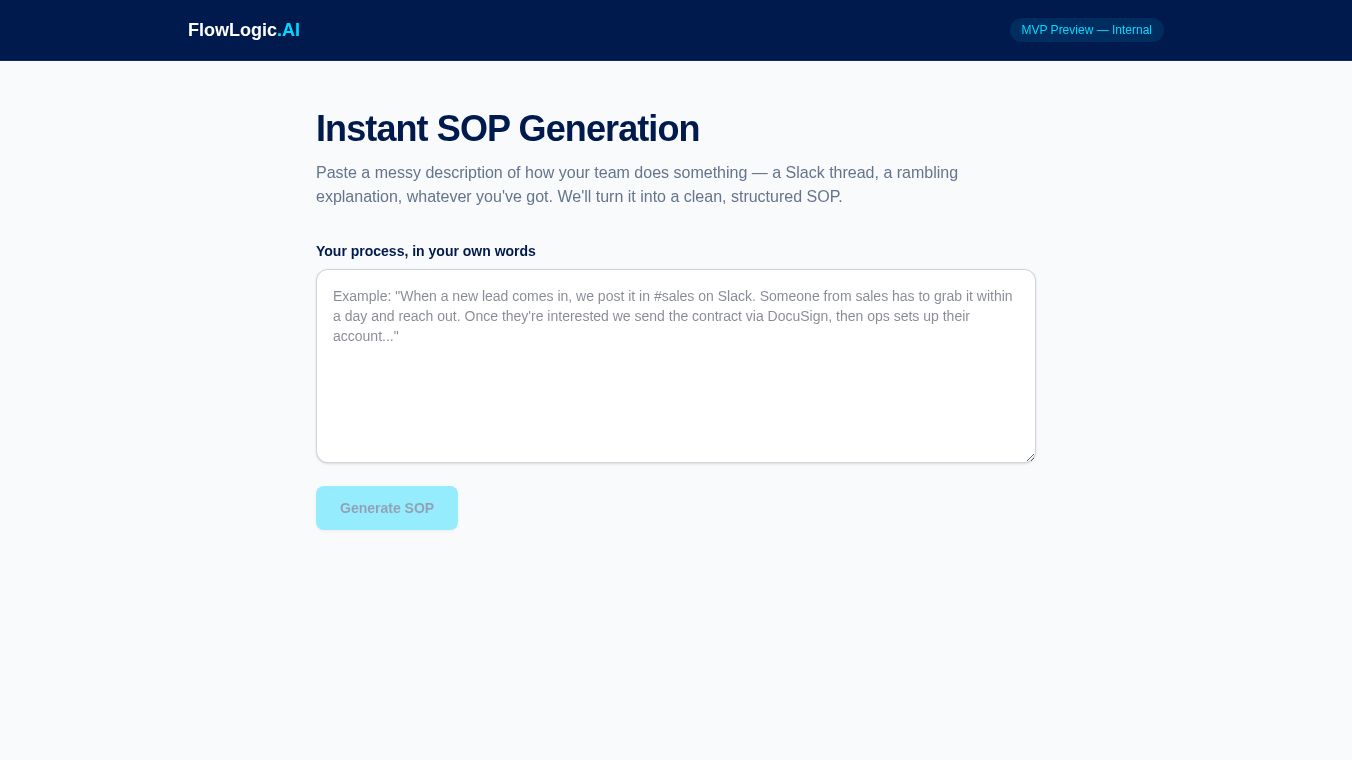
Task: Click the Generate SOP button
Action: (387, 508)
